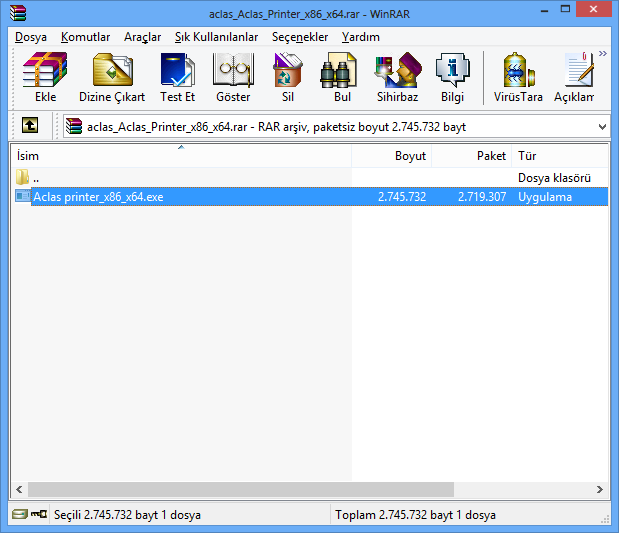This screenshot has height=533, width=619.
Task: Sort by the İsim column header
Action: pyautogui.click(x=181, y=156)
